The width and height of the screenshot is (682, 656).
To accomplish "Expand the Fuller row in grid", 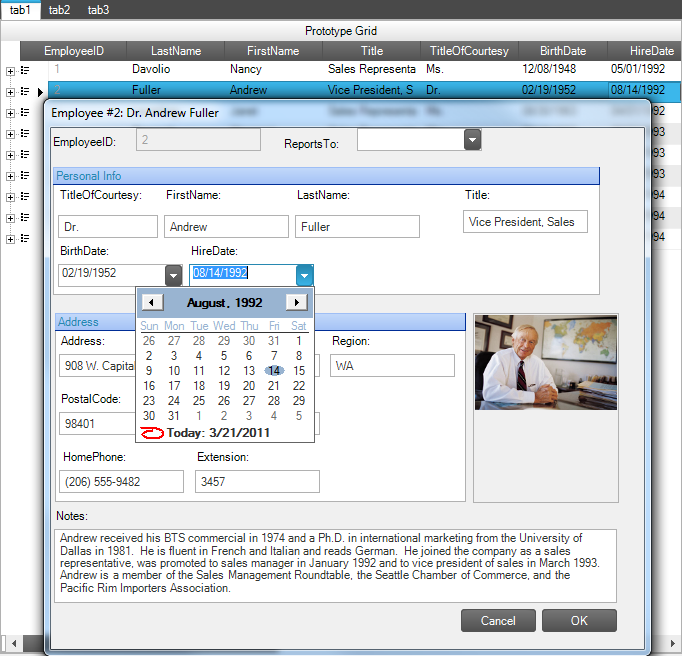I will (x=10, y=92).
